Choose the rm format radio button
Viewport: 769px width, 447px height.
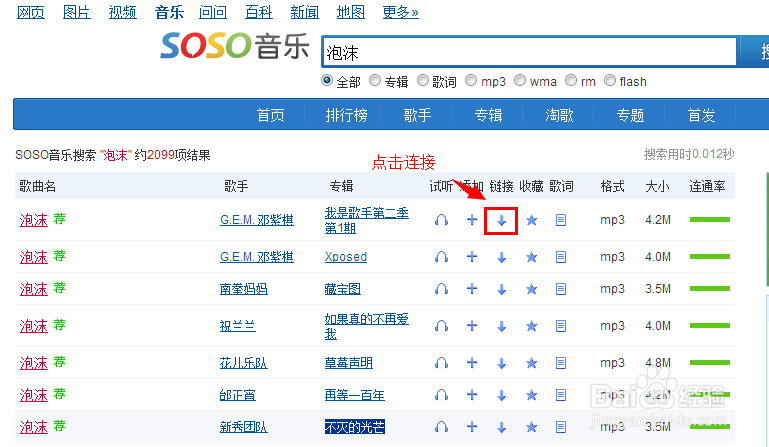571,80
